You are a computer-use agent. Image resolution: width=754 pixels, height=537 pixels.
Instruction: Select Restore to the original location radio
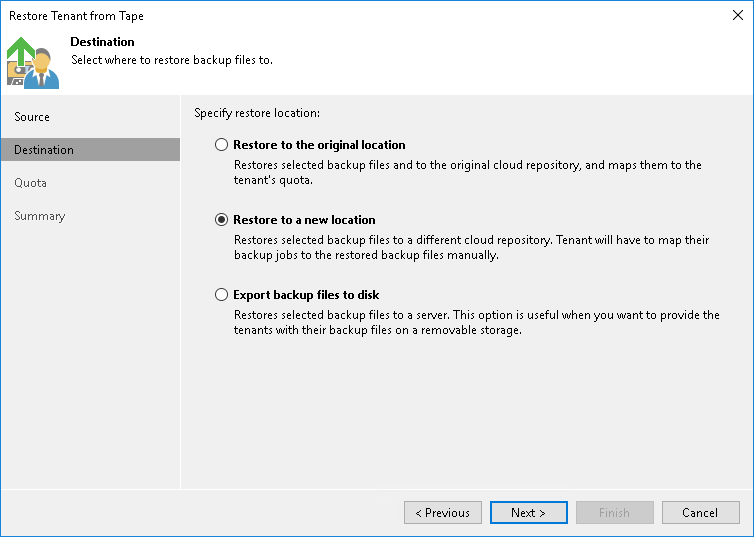tap(221, 145)
